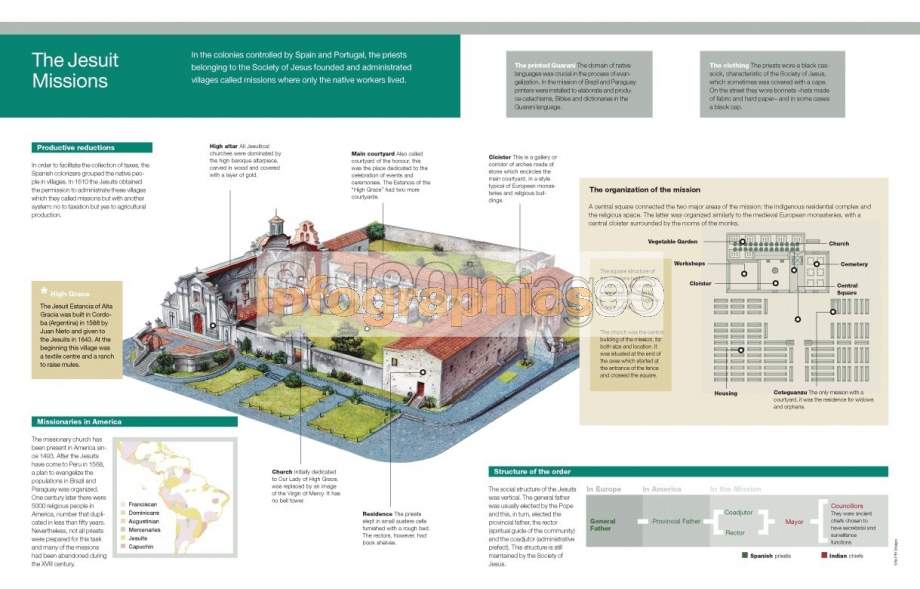Select the Housing marker dot on mission plan

(741, 350)
